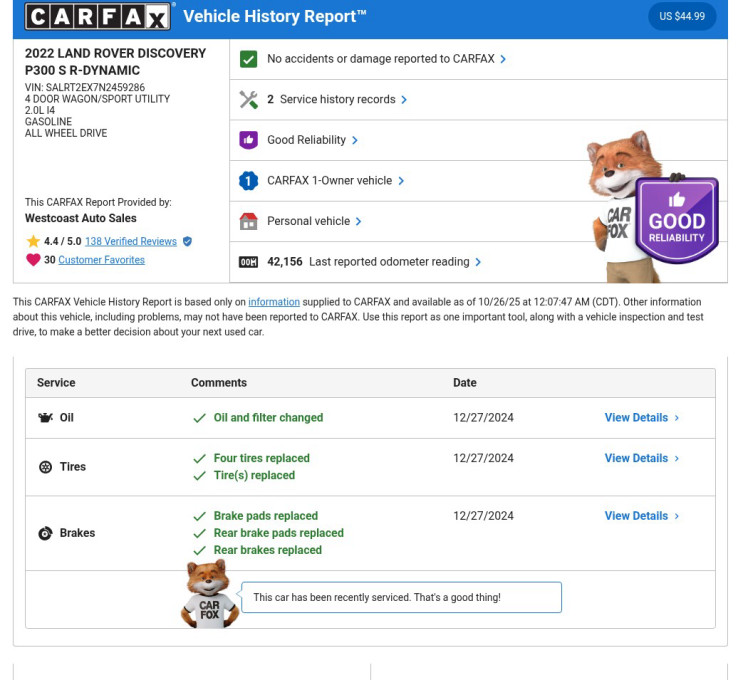Click the verified reviews shield badge
The image size is (743, 680).
(x=187, y=241)
